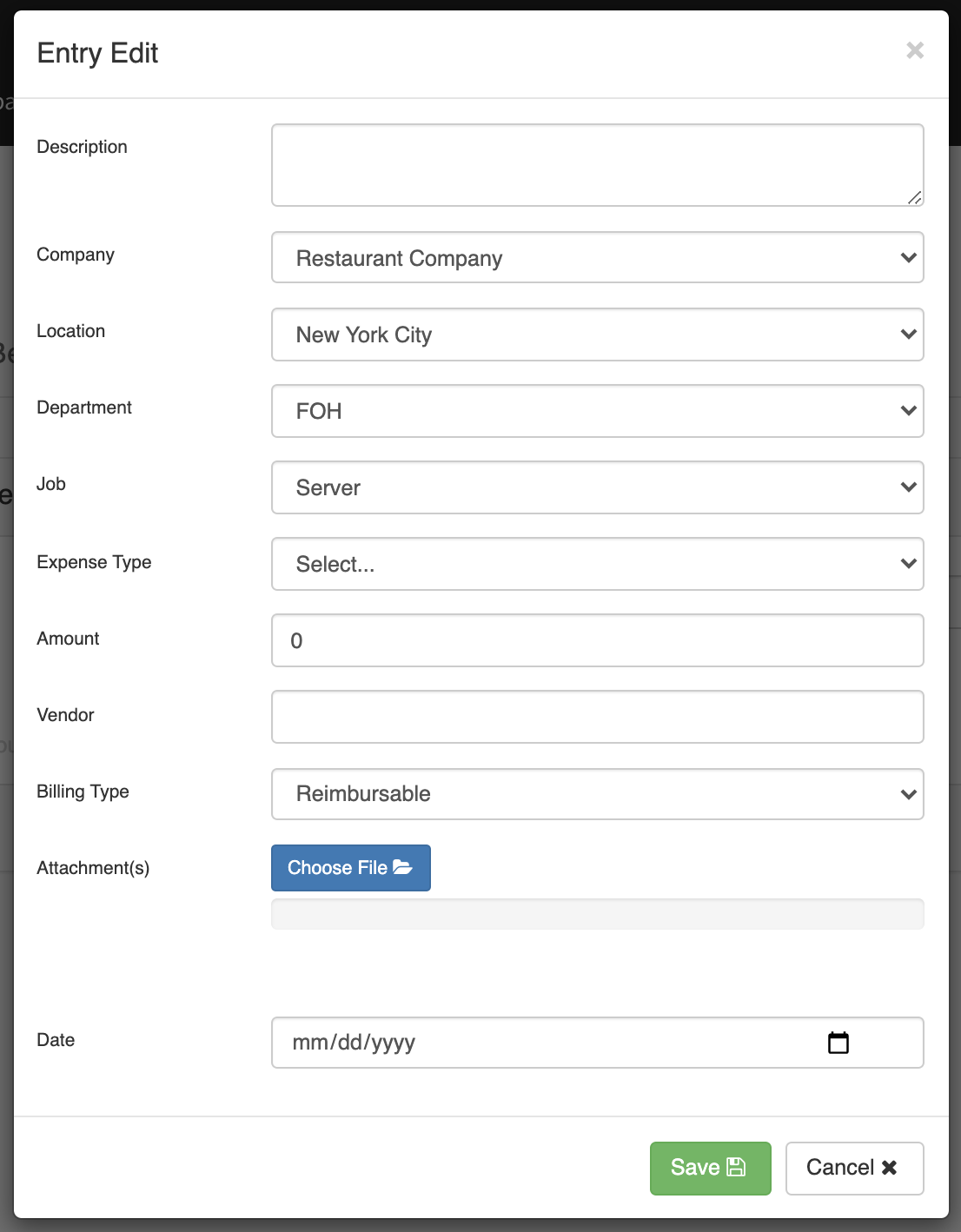Image resolution: width=961 pixels, height=1232 pixels.
Task: Focus the Amount input field
Action: pos(597,640)
